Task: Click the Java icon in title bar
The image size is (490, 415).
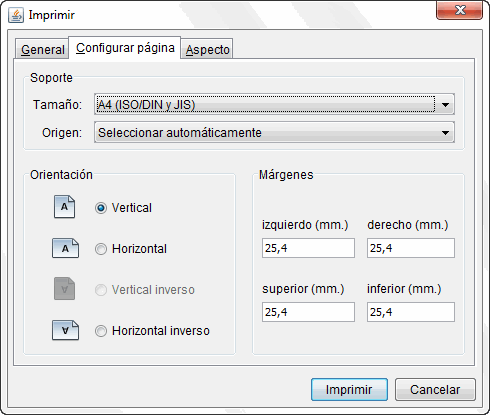Action: (16, 15)
